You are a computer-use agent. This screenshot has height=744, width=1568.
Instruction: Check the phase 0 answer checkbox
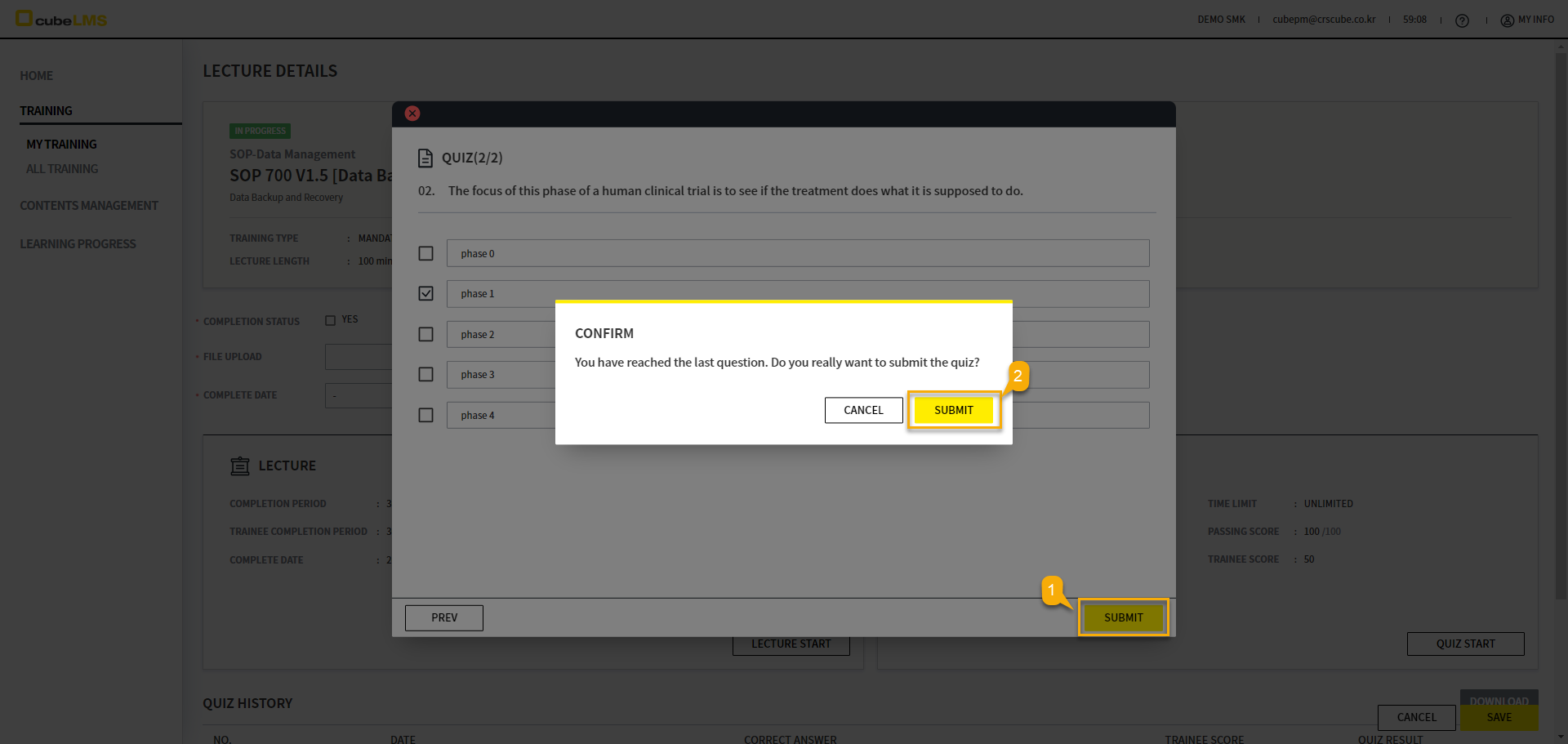click(x=425, y=253)
